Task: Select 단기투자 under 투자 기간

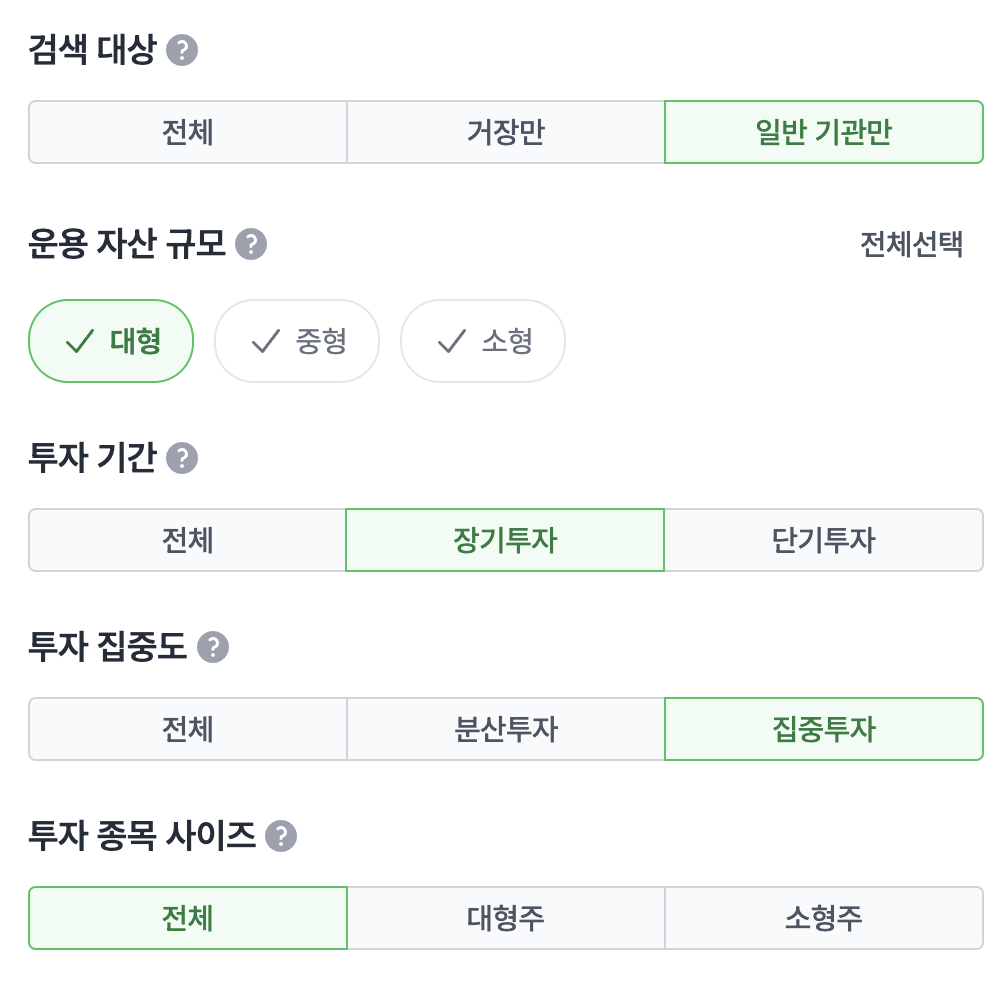Action: [x=824, y=540]
